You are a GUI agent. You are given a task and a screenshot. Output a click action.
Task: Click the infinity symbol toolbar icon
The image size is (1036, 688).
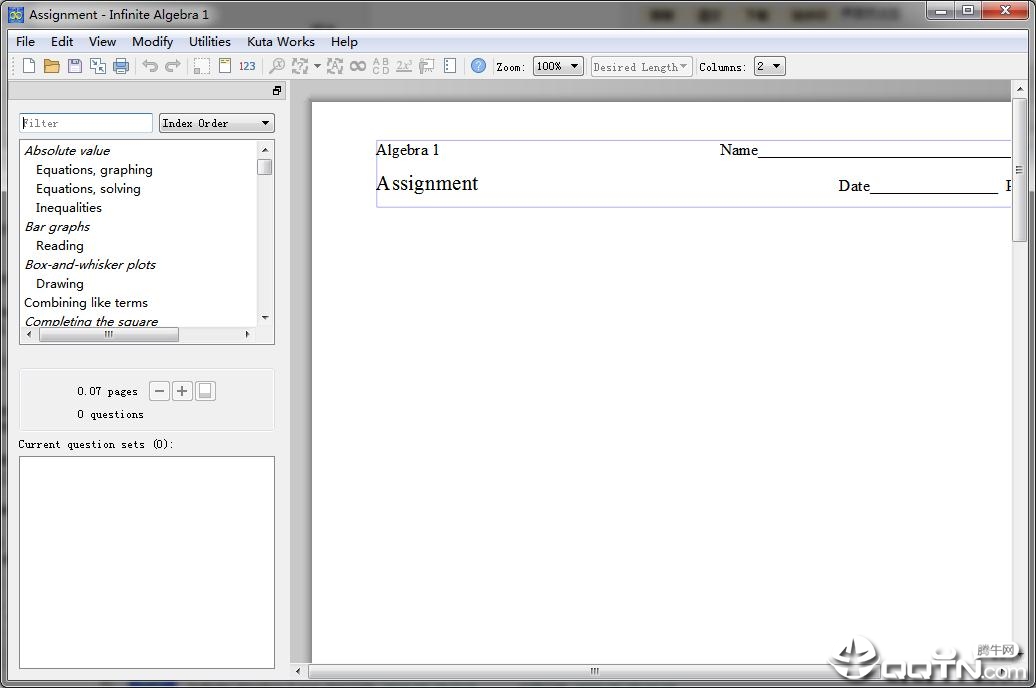(x=357, y=65)
